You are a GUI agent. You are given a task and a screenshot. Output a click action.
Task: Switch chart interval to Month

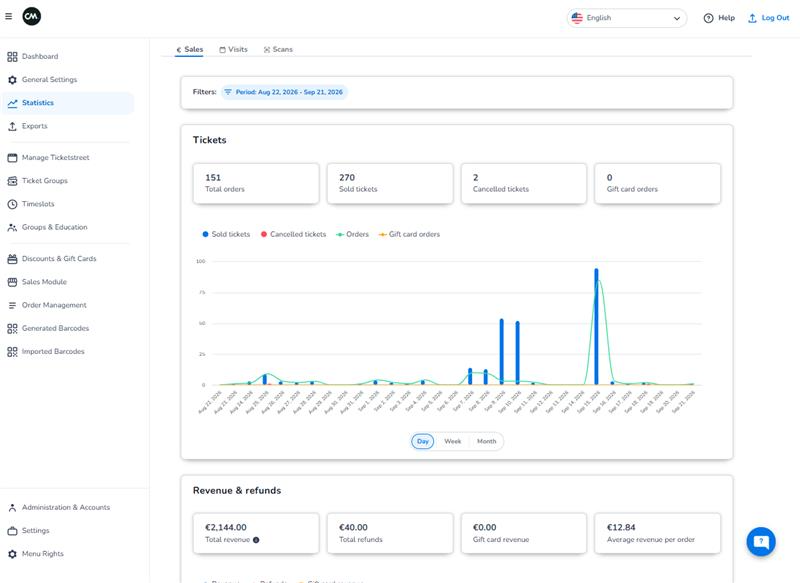click(486, 441)
